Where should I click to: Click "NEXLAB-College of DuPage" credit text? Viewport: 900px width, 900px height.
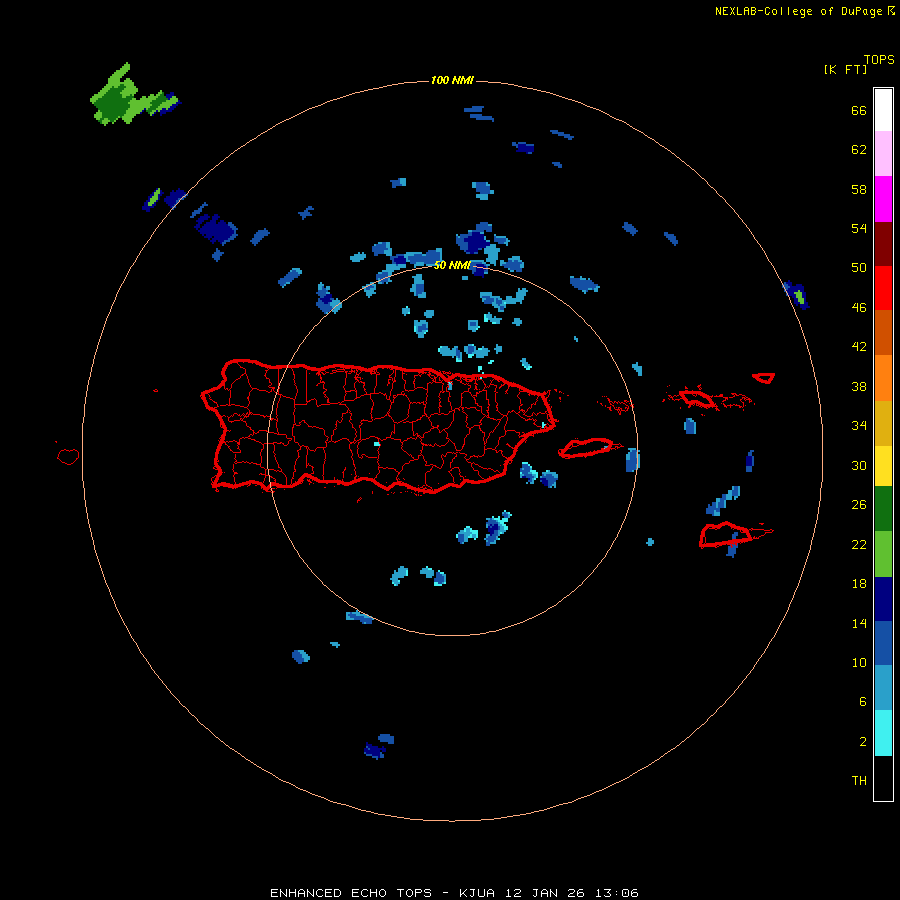[799, 11]
